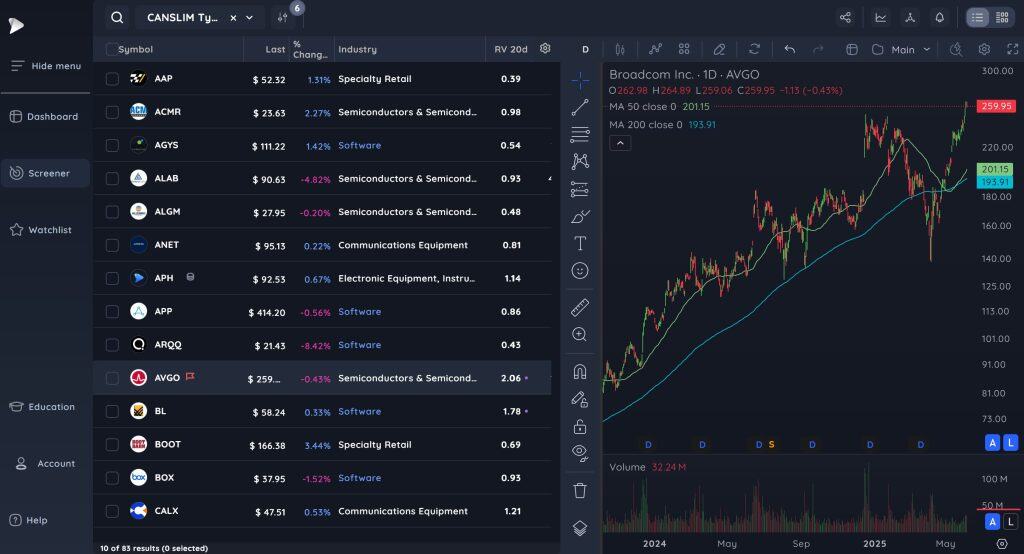This screenshot has height=554, width=1024.
Task: Toggle log scale L button on price axis
Action: 1010,443
